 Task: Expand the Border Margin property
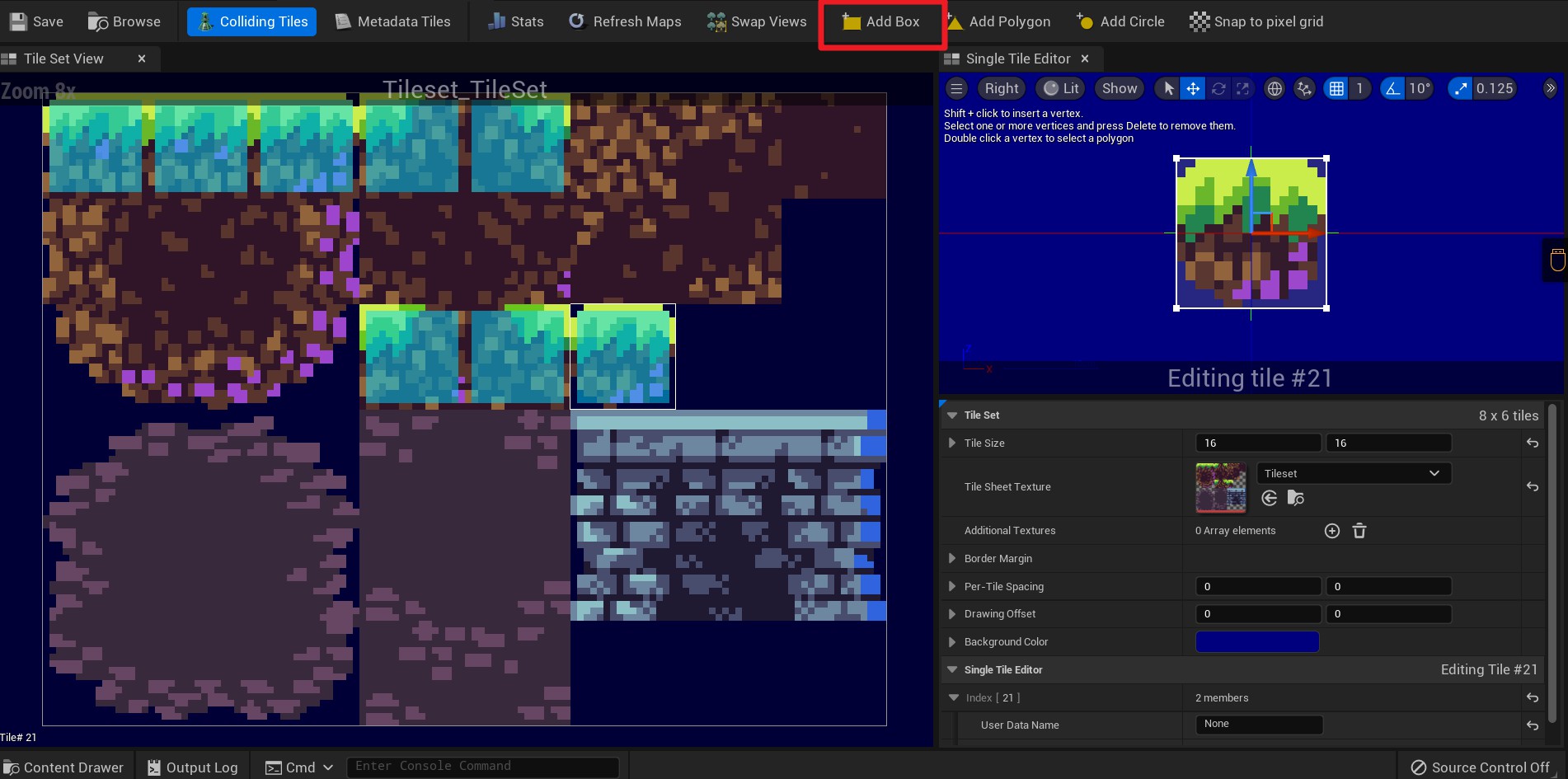click(x=952, y=558)
